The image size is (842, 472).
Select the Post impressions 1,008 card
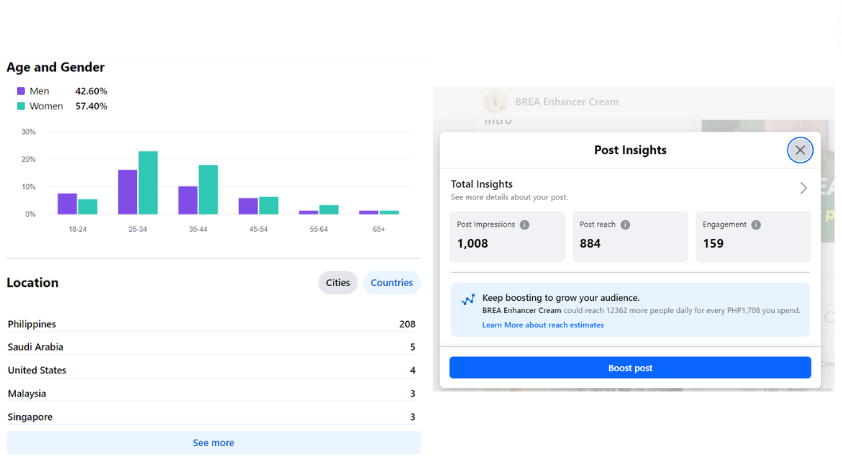507,237
